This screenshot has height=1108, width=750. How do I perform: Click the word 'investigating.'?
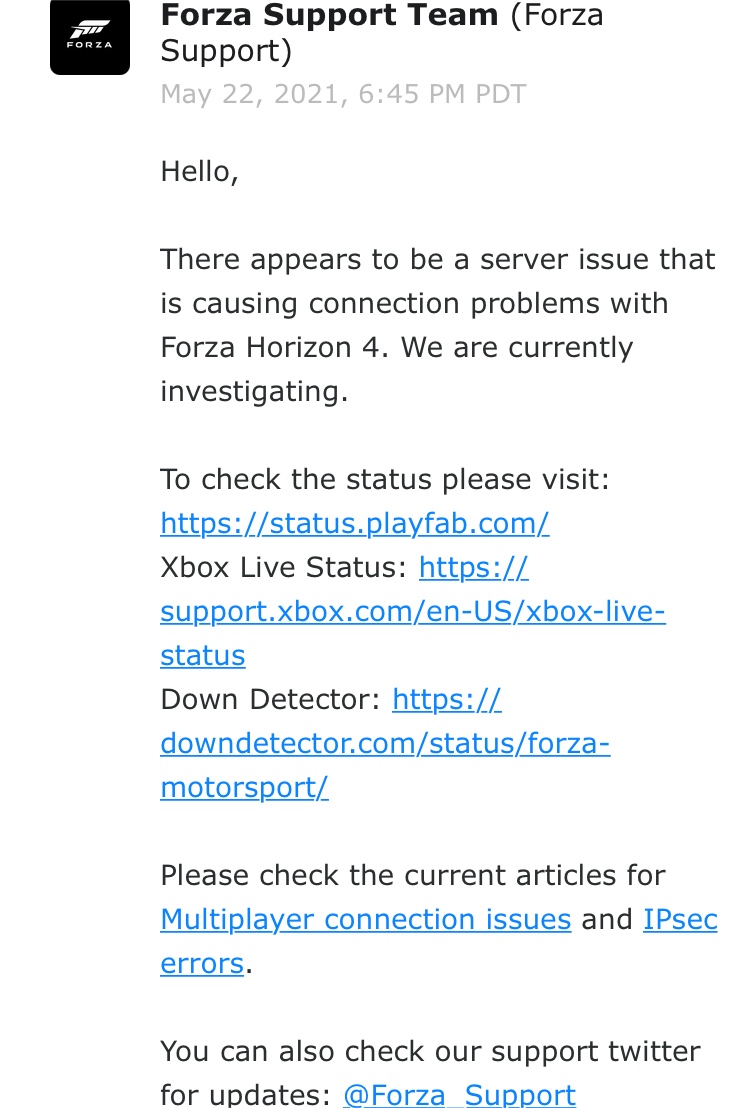254,391
